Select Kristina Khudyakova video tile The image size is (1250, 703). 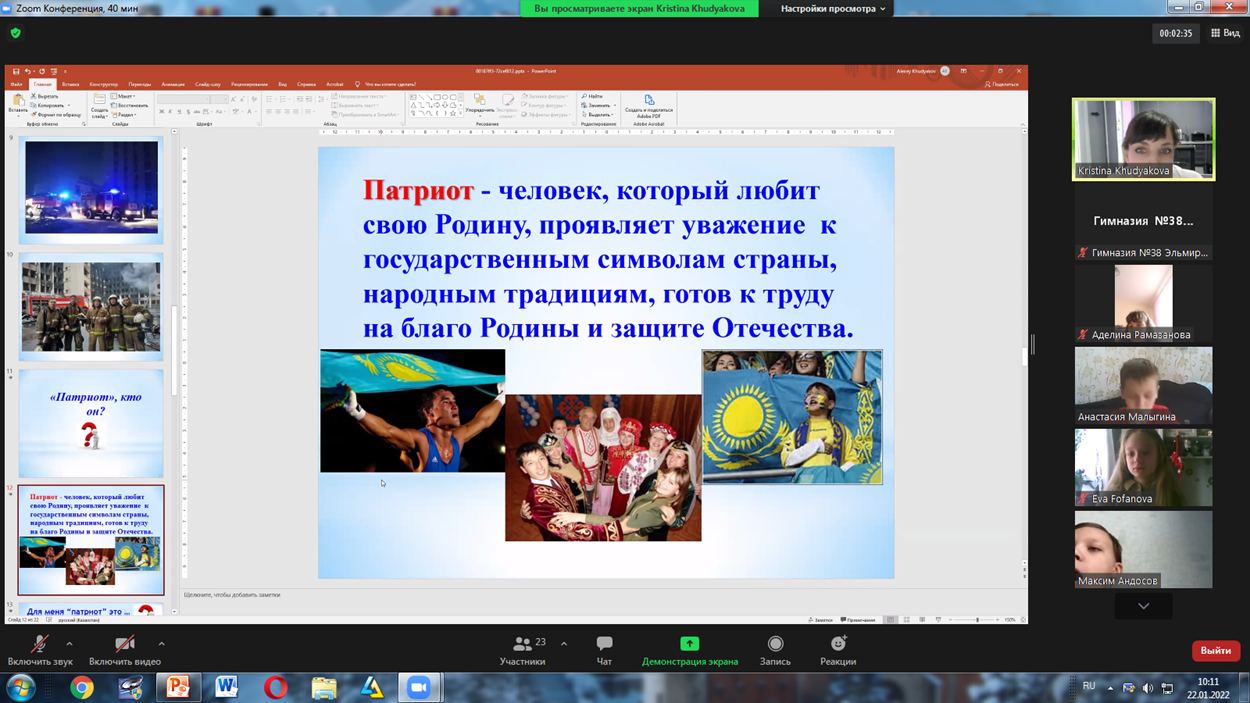tap(1143, 139)
